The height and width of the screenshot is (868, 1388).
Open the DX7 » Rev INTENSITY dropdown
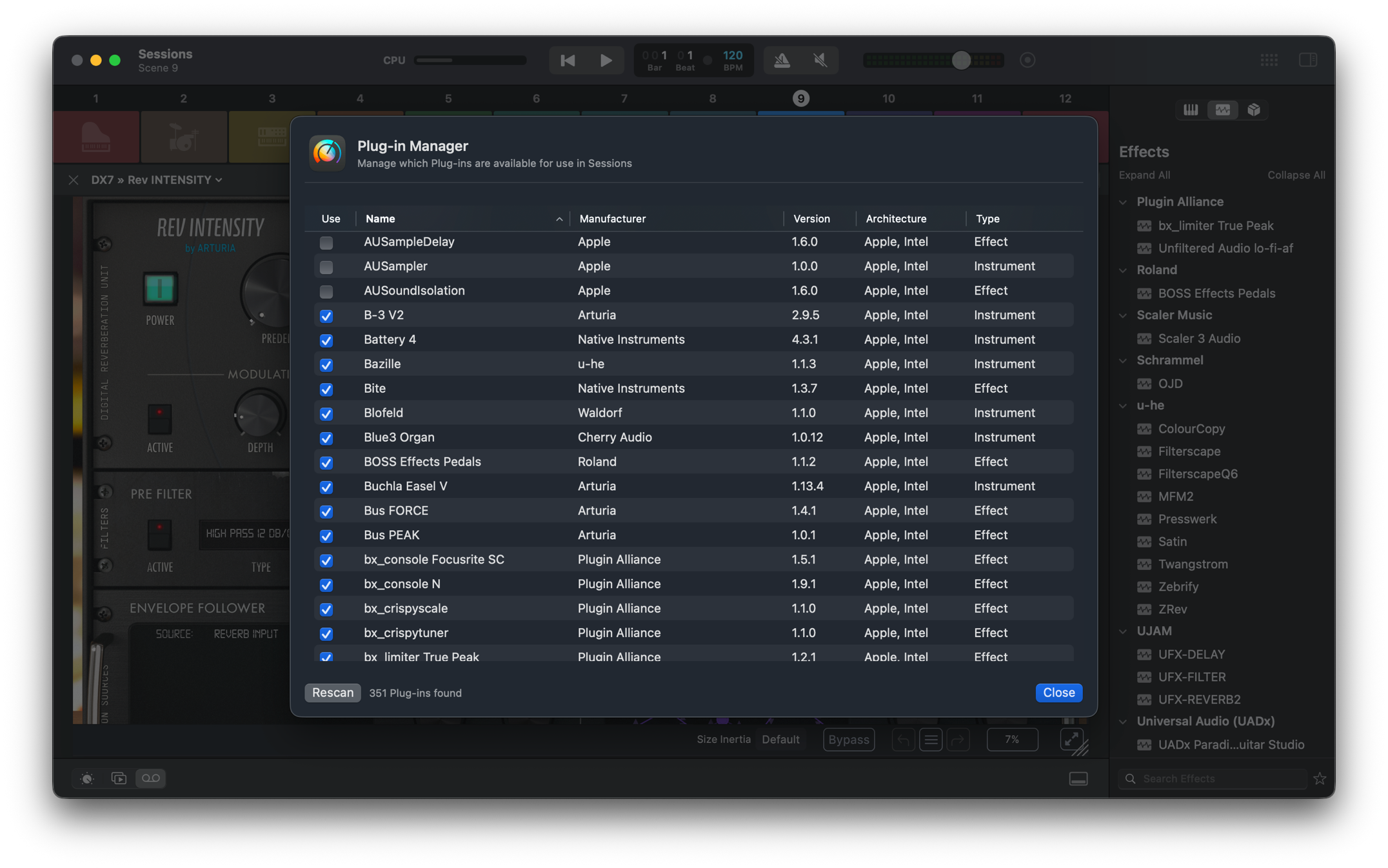(157, 180)
